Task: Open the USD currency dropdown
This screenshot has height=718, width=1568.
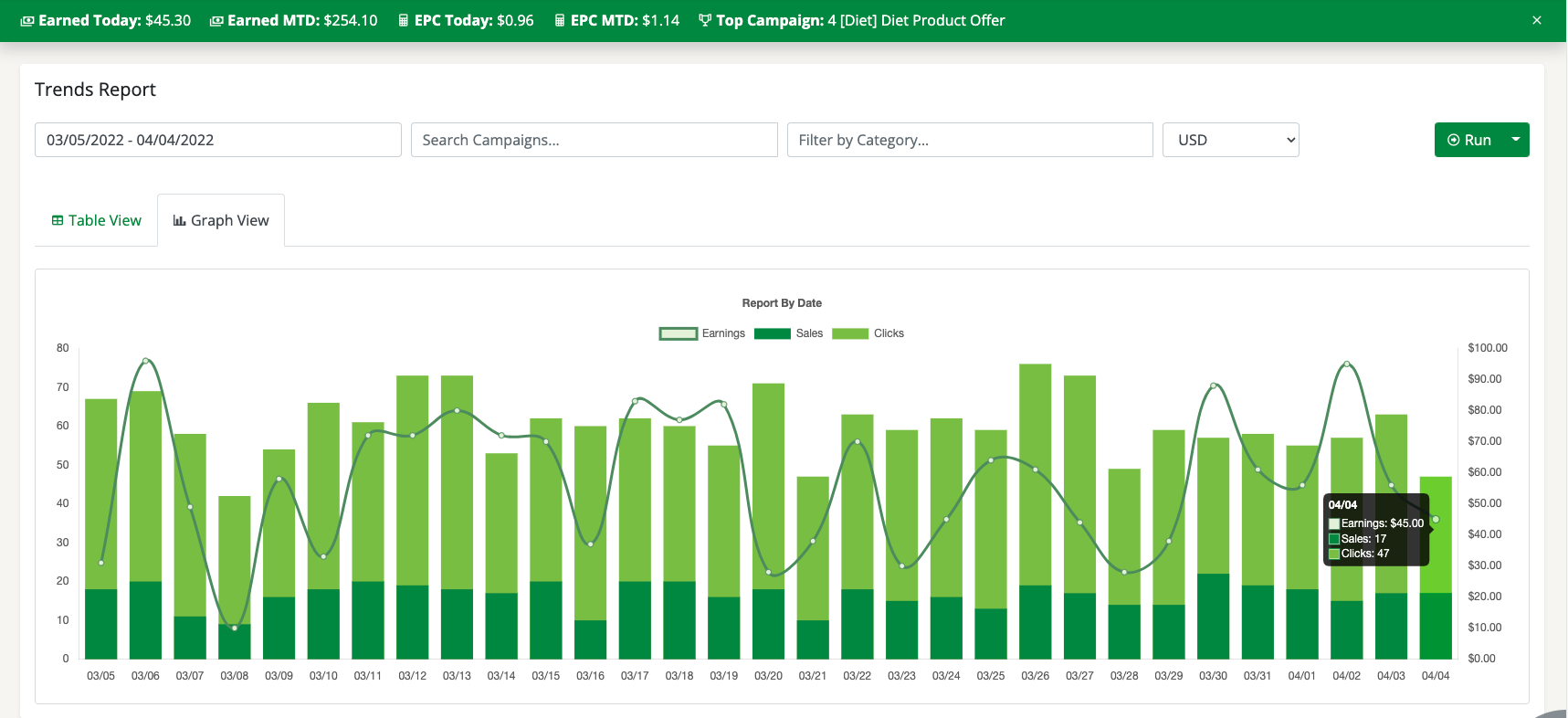Action: point(1230,140)
